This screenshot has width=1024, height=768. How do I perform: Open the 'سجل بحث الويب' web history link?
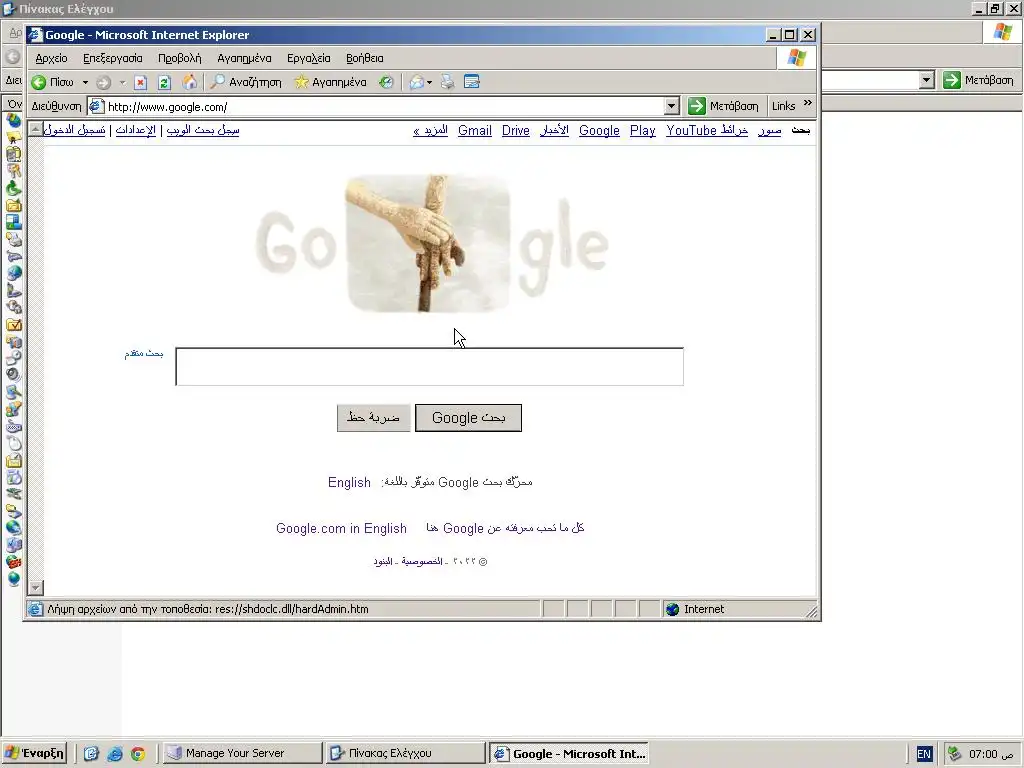tap(203, 130)
